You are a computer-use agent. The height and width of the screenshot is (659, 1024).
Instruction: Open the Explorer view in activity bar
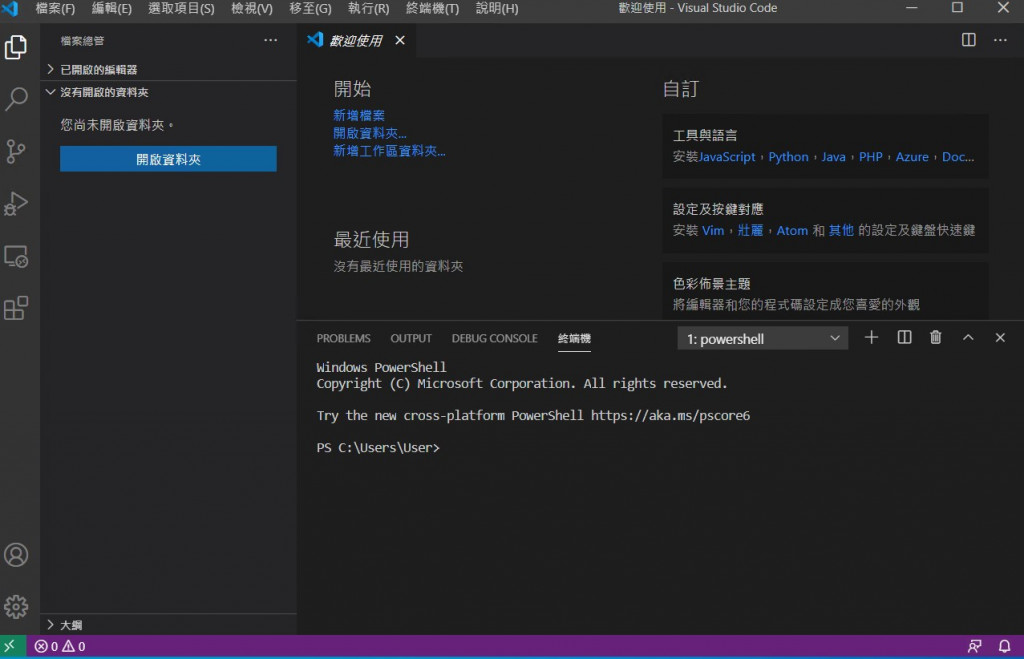coord(16,47)
